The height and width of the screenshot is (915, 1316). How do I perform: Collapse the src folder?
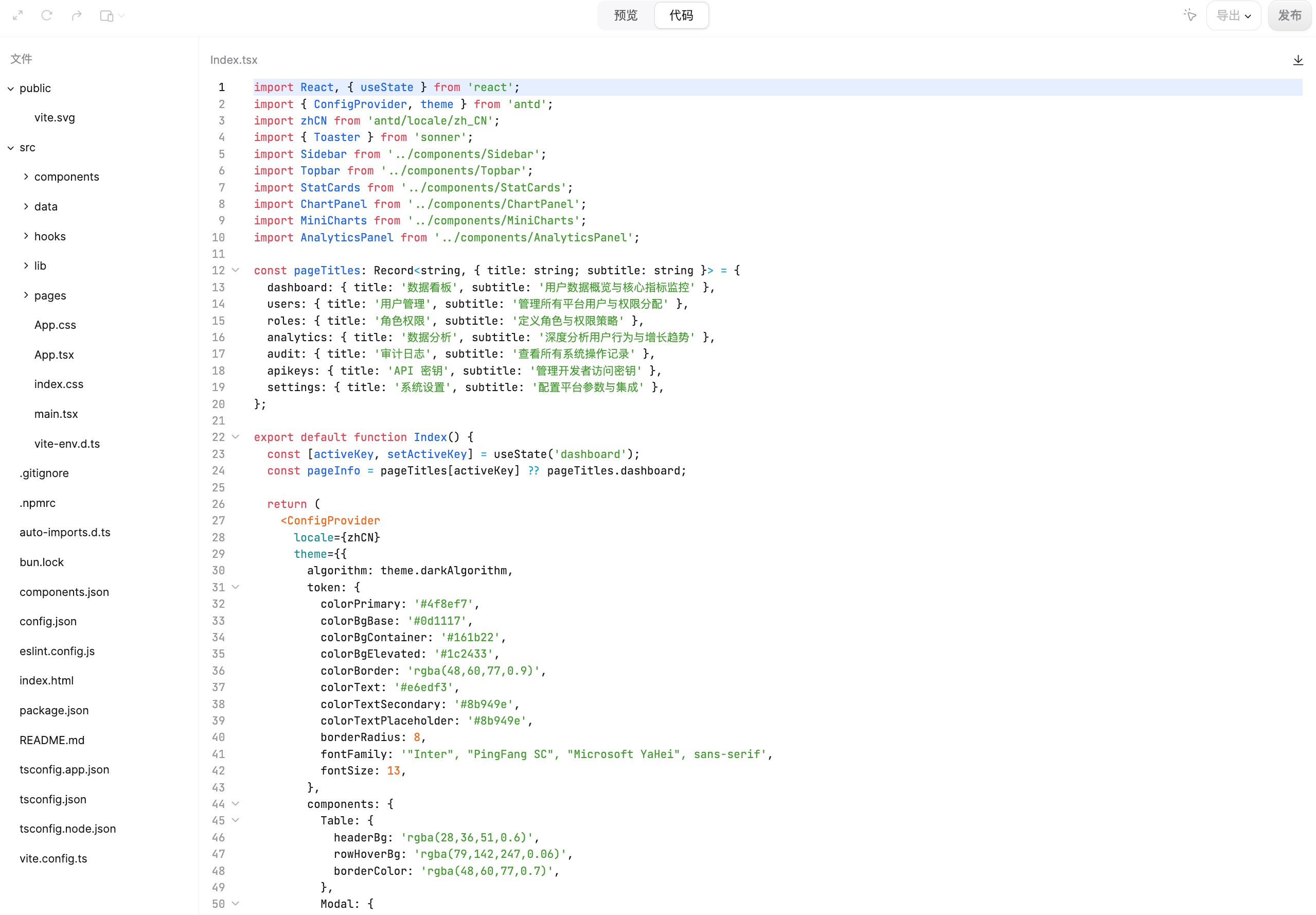tap(11, 148)
